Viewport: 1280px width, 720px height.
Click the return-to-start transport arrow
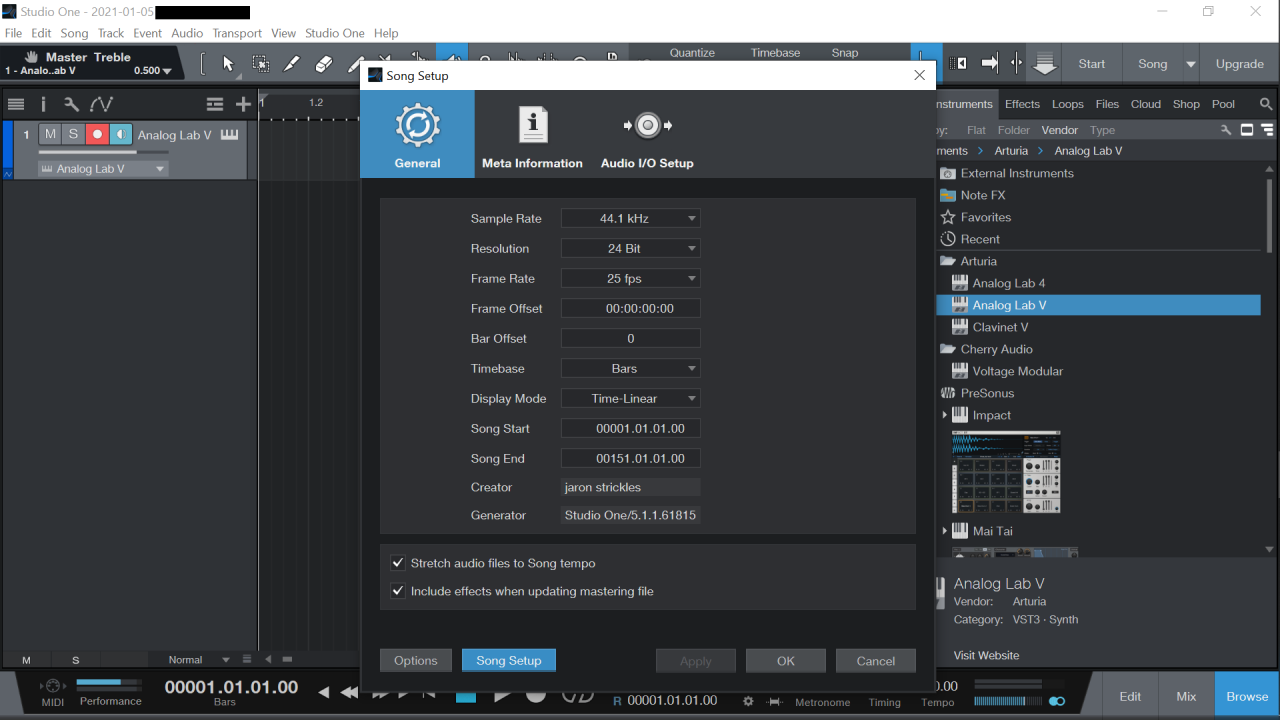(x=430, y=694)
